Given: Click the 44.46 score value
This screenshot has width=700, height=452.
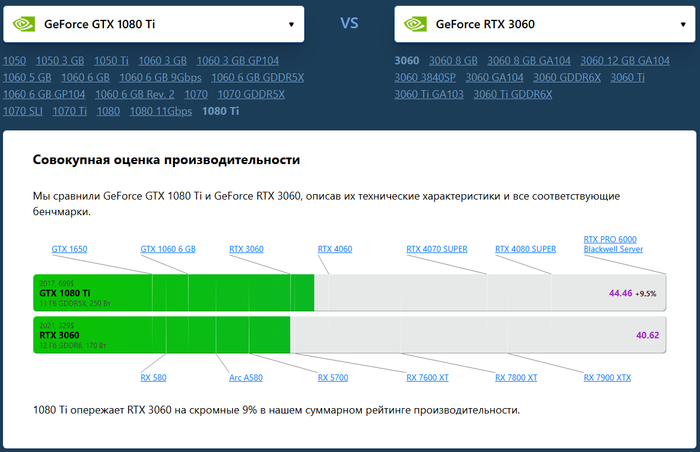Looking at the screenshot, I should coord(621,293).
